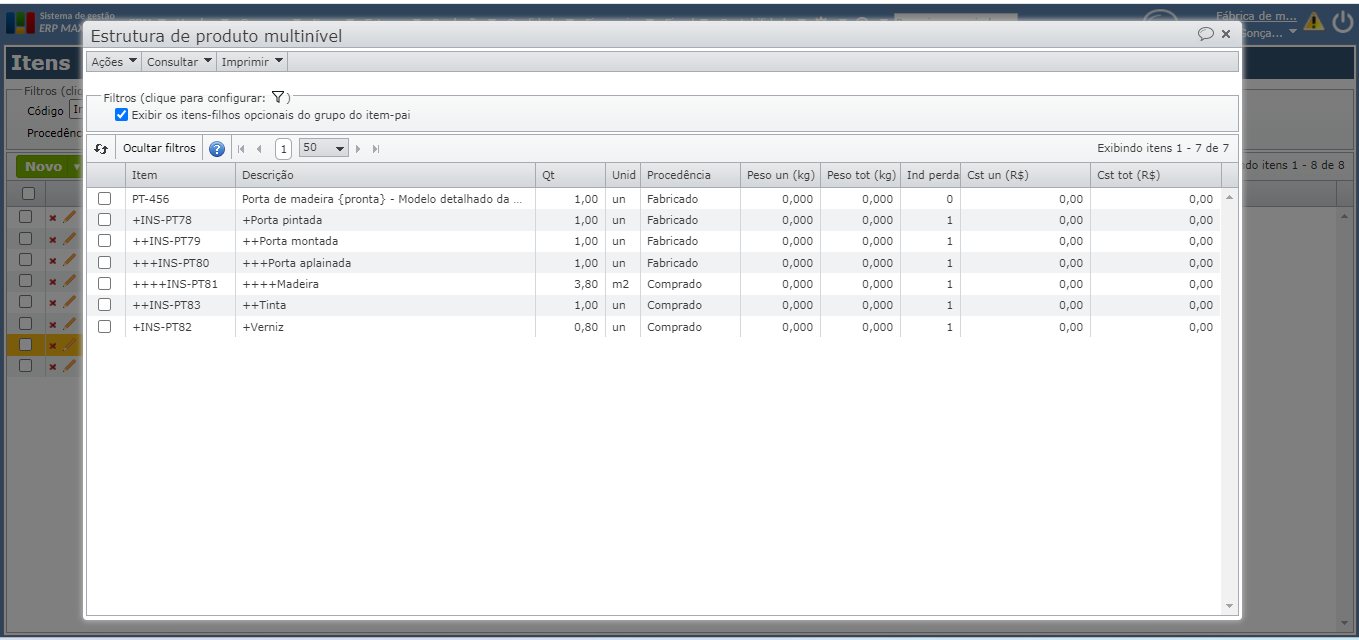Open the Consultar menu
Screen dimensions: 1359x640
click(179, 62)
